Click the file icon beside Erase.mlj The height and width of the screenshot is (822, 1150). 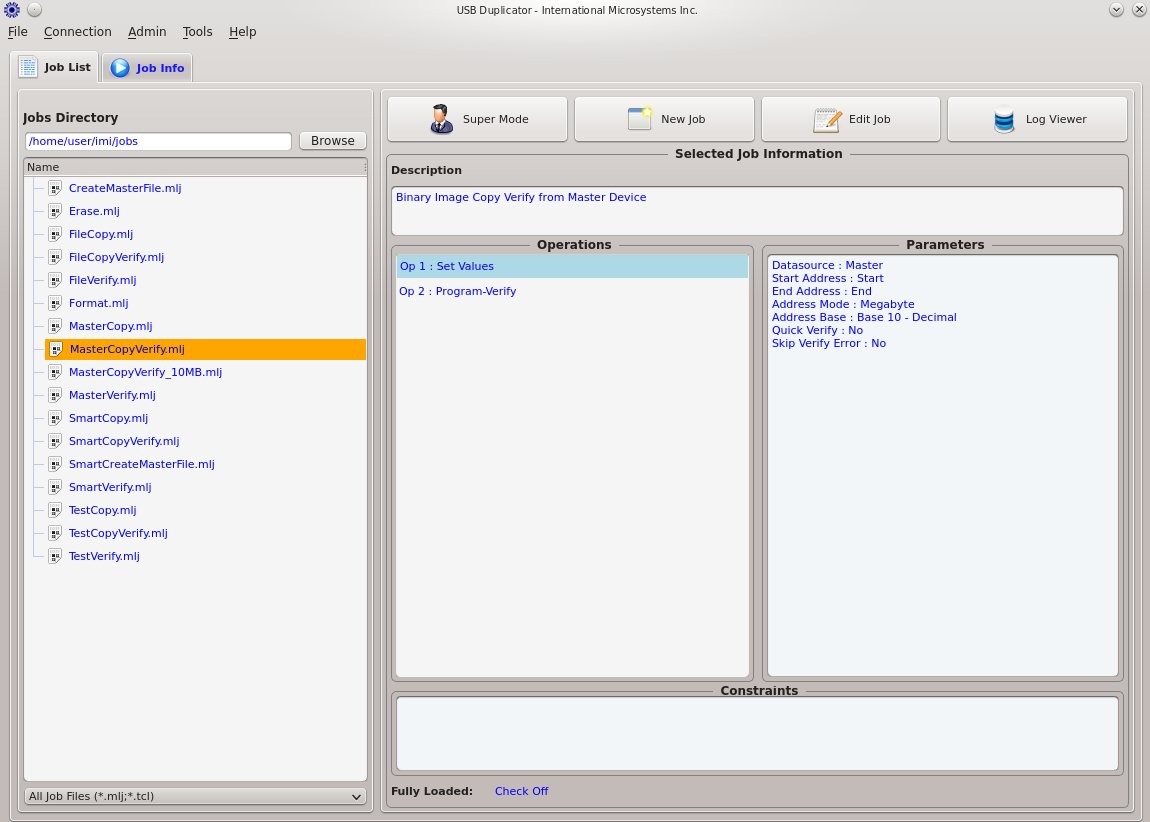[x=55, y=211]
